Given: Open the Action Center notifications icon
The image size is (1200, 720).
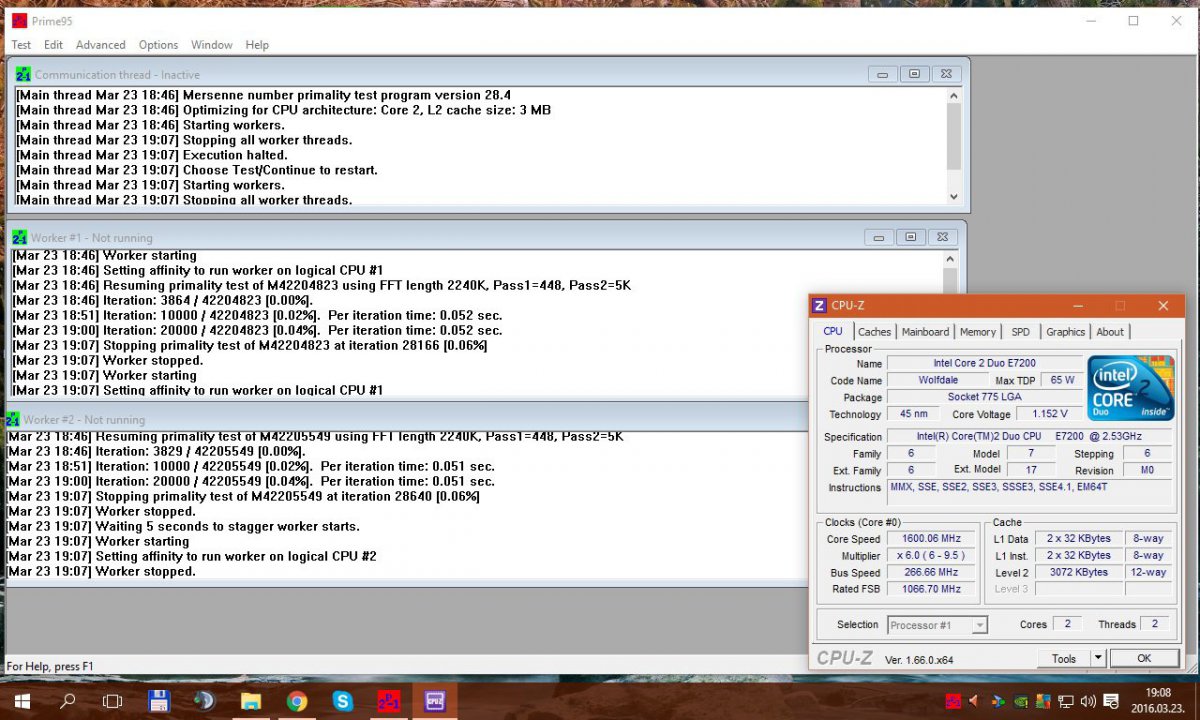Looking at the screenshot, I should [1109, 701].
